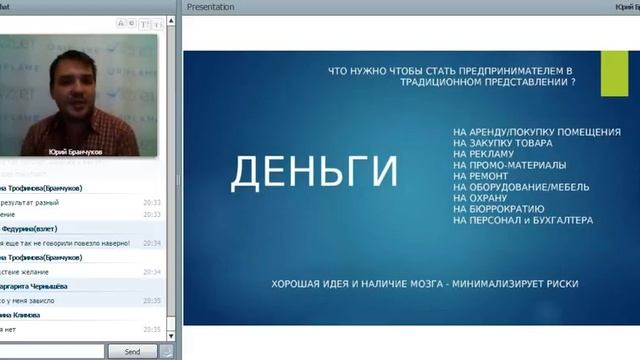Screen dimensions: 640x360
Task: Click the slide line 'НА ПЕРСОНАЛ и БУХГАЛТЕРА'
Action: point(523,220)
